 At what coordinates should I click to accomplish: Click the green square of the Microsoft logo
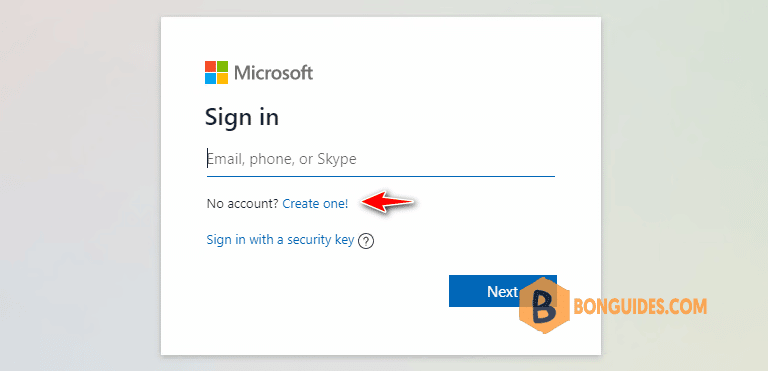point(222,67)
